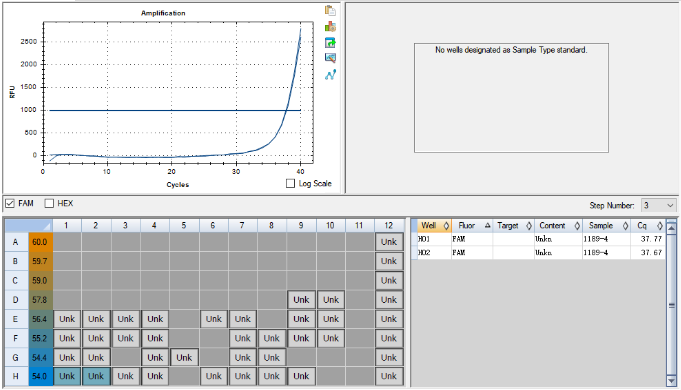681x390 pixels.
Task: Select the H02 results row well cell
Action: click(x=434, y=252)
